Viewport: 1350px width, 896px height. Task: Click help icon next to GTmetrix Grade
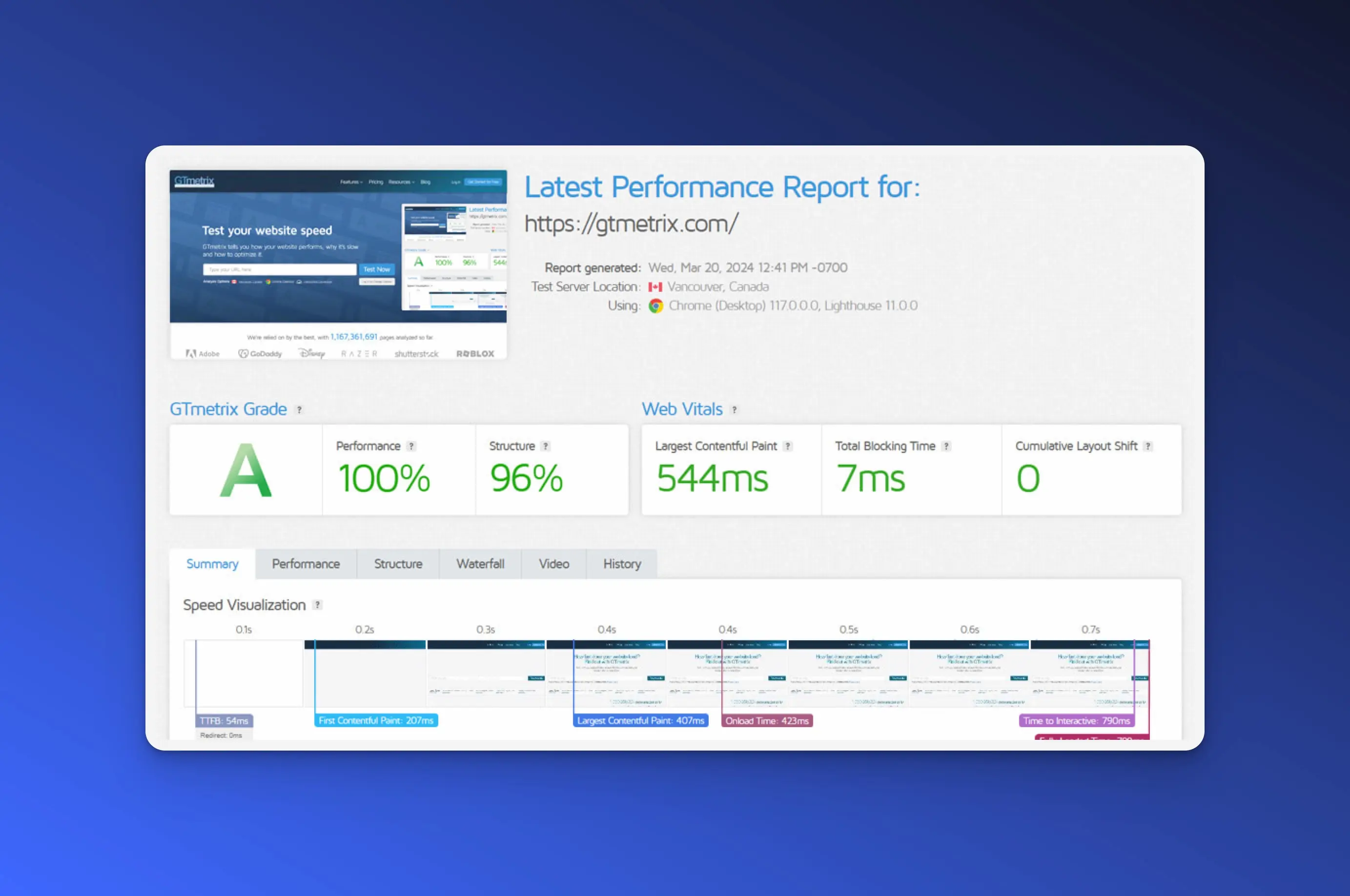299,410
